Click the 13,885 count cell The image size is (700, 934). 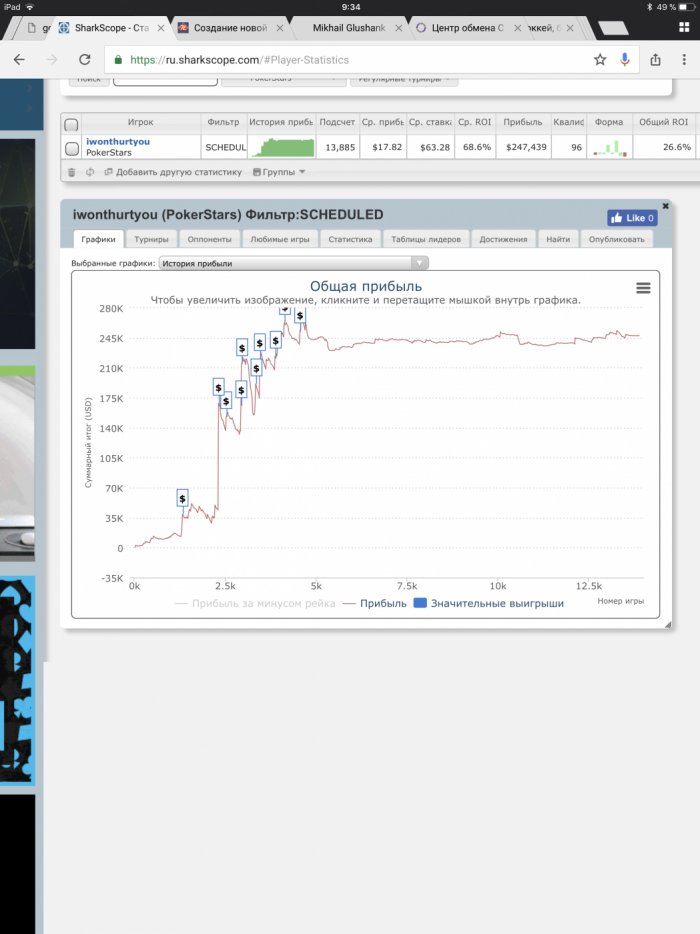point(337,147)
